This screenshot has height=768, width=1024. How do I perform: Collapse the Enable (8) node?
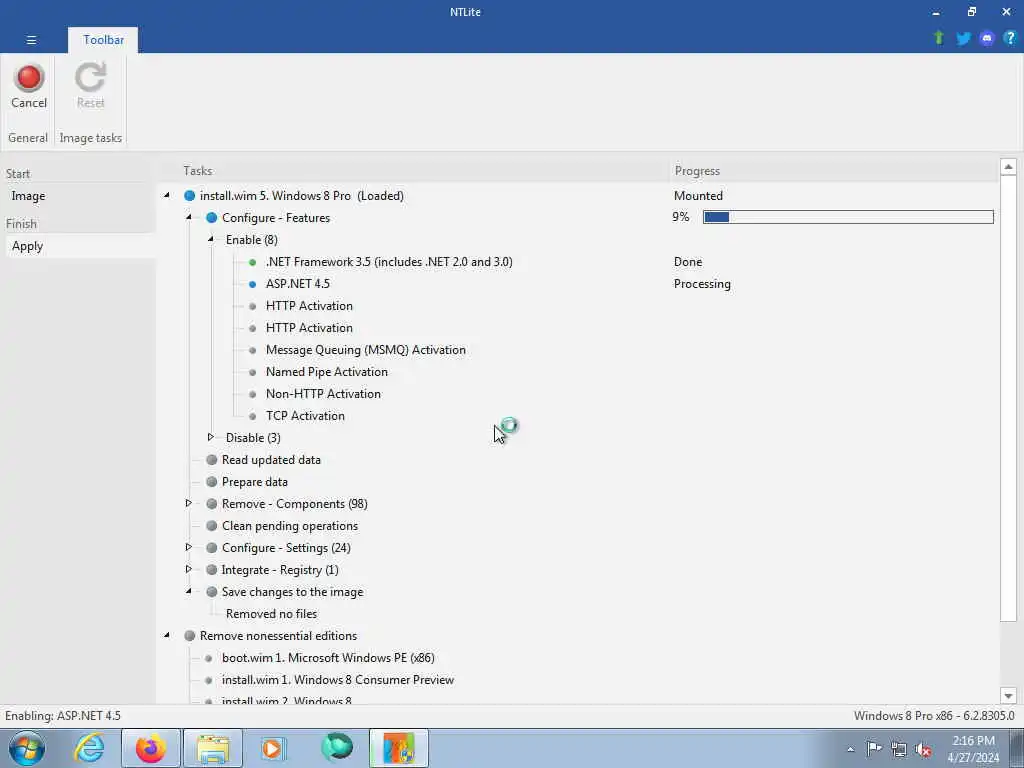pos(210,239)
